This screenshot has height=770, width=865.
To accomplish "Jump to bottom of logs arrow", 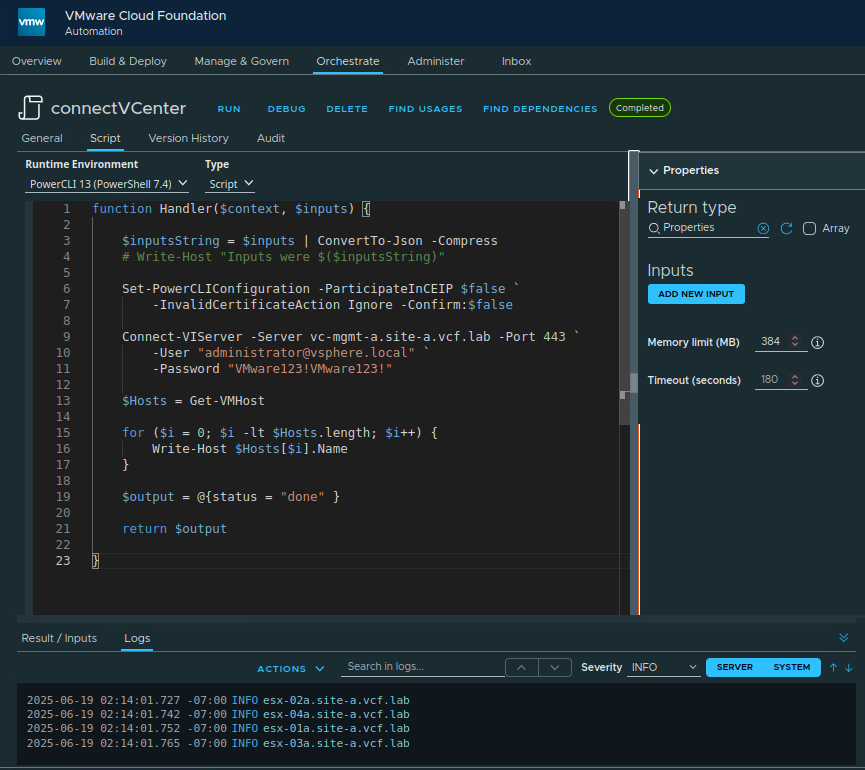I will (x=848, y=667).
